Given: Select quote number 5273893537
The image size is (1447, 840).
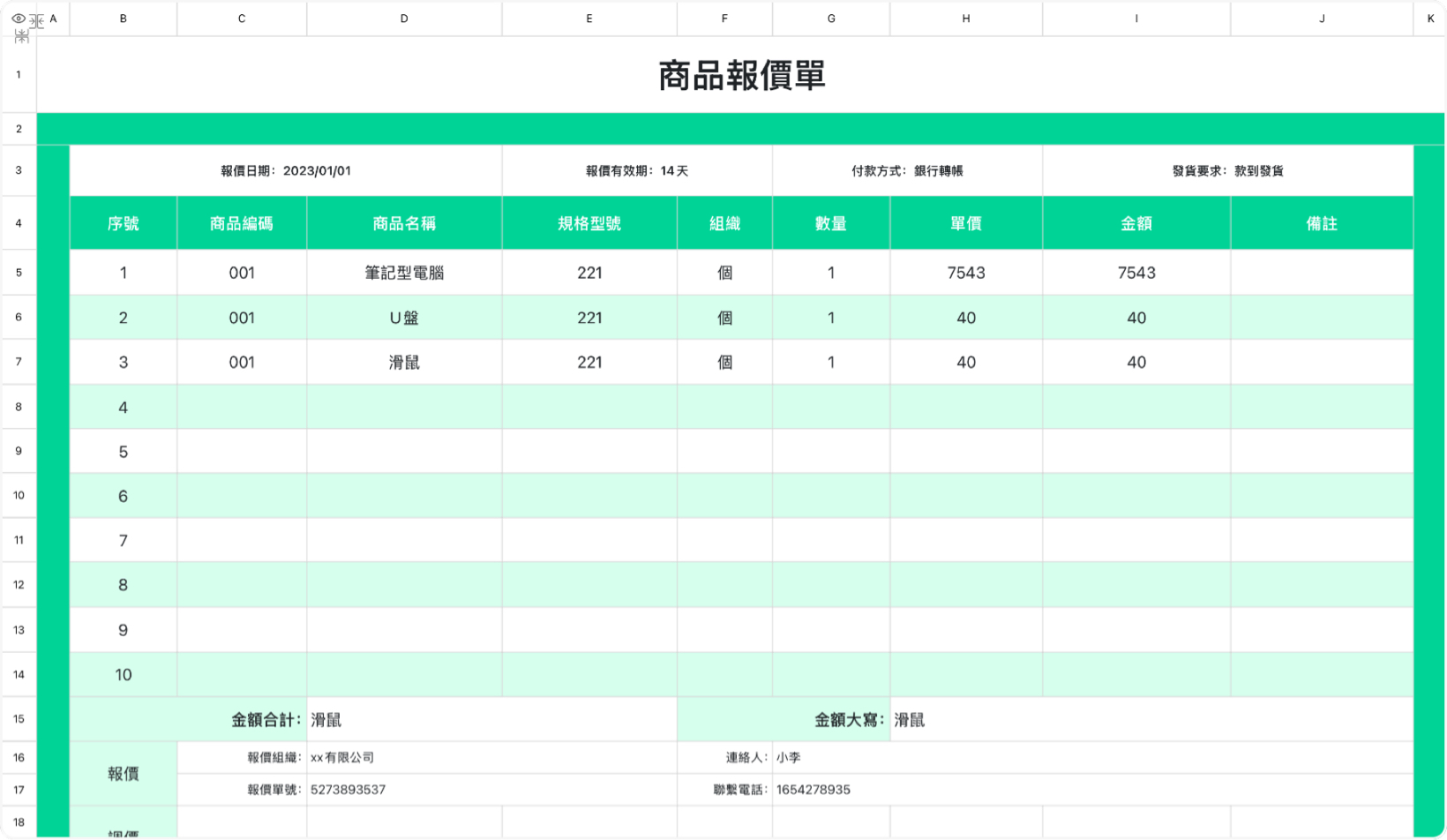Looking at the screenshot, I should pos(492,790).
